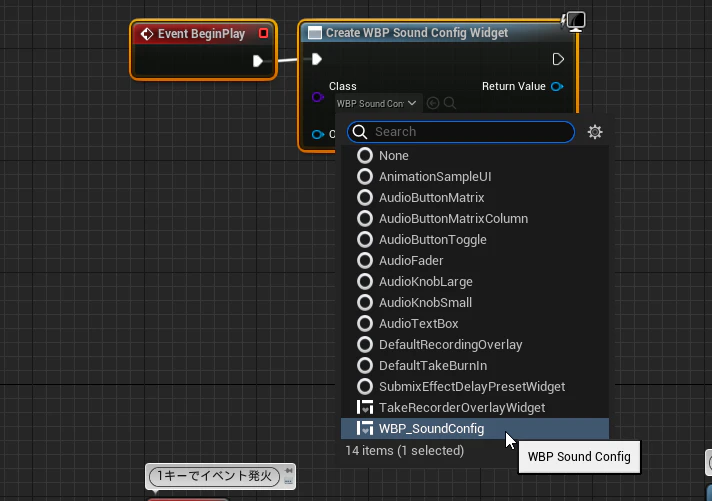Screen dimensions: 712x501
Task: Click the Class pin label
Action: 342,86
